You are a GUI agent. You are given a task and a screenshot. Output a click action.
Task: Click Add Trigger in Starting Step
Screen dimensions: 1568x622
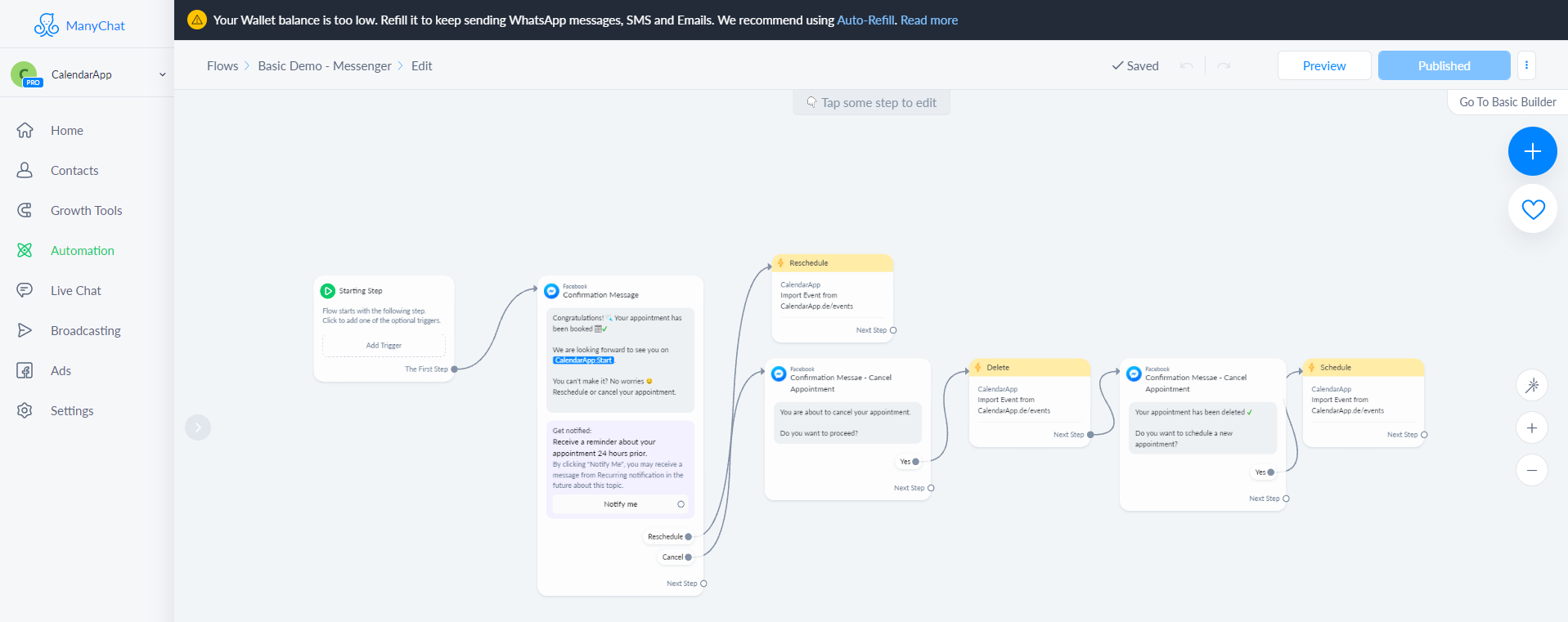[384, 345]
